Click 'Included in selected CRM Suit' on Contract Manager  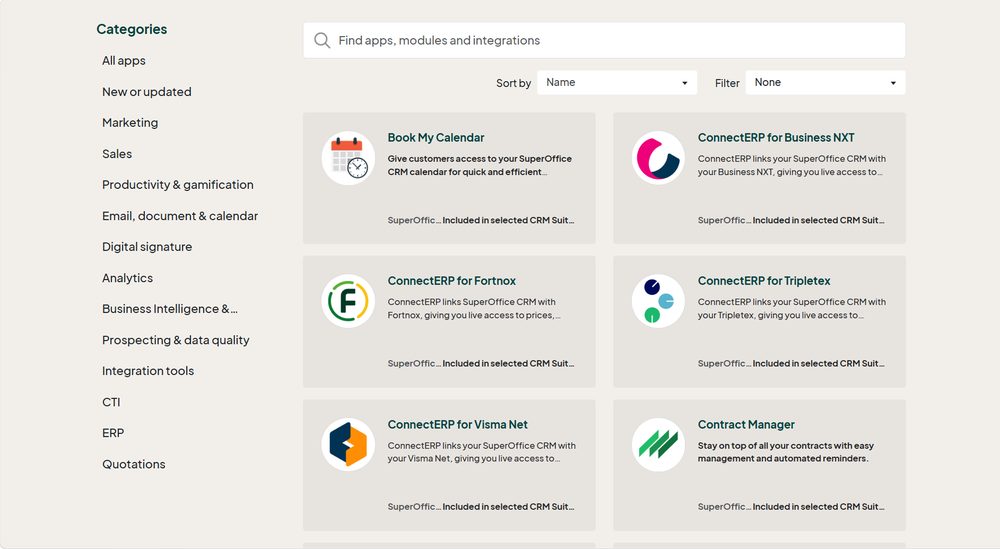[818, 506]
